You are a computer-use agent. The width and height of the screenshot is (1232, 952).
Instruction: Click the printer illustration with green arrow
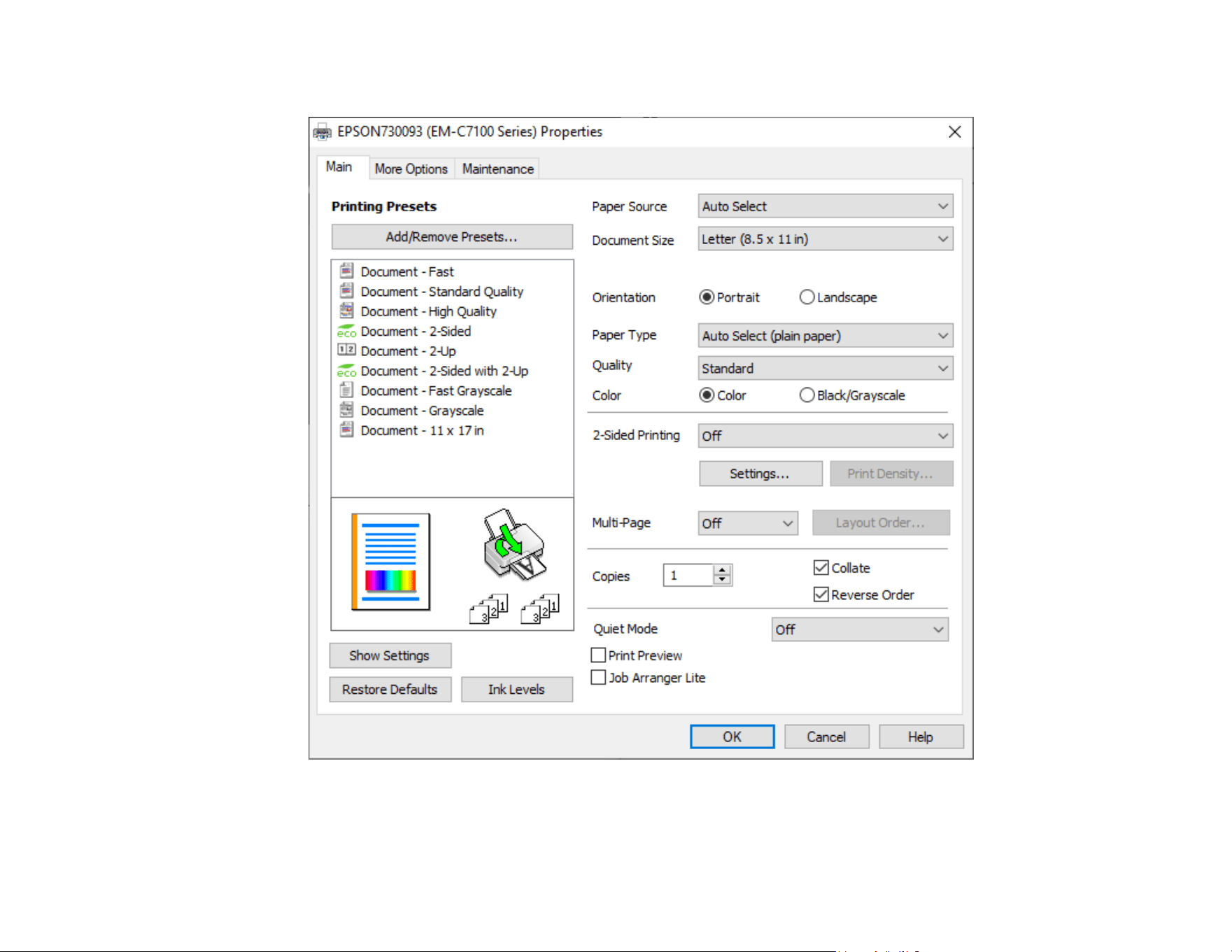coord(514,544)
